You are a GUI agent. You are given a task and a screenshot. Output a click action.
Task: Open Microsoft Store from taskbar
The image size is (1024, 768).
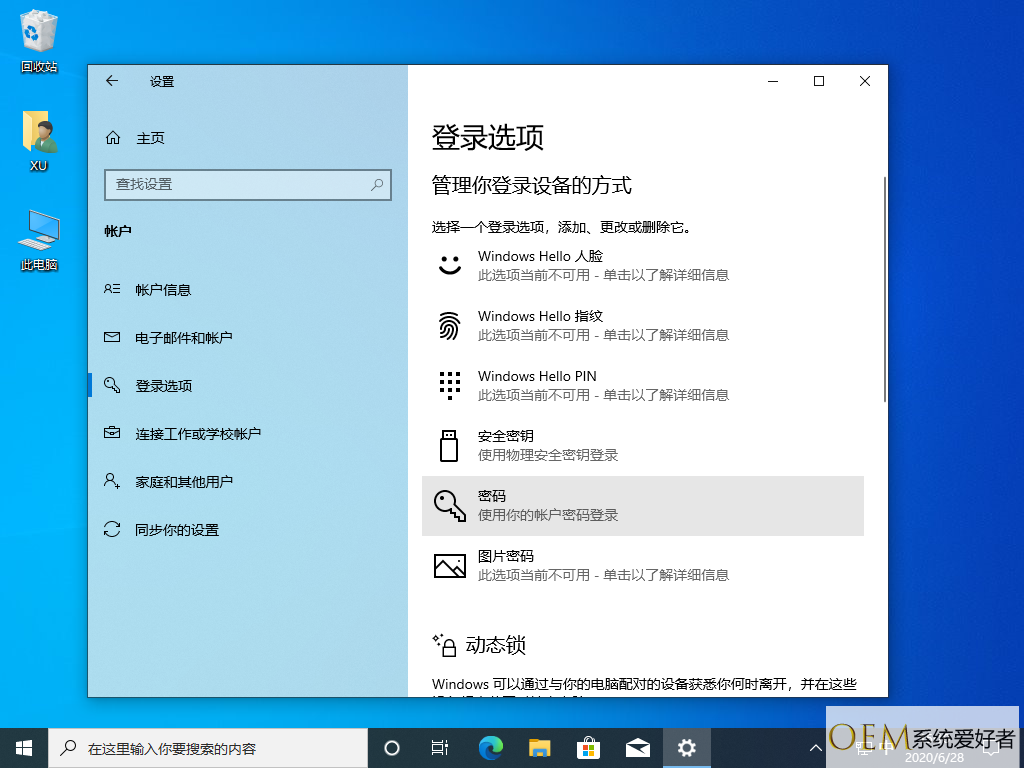tap(588, 748)
